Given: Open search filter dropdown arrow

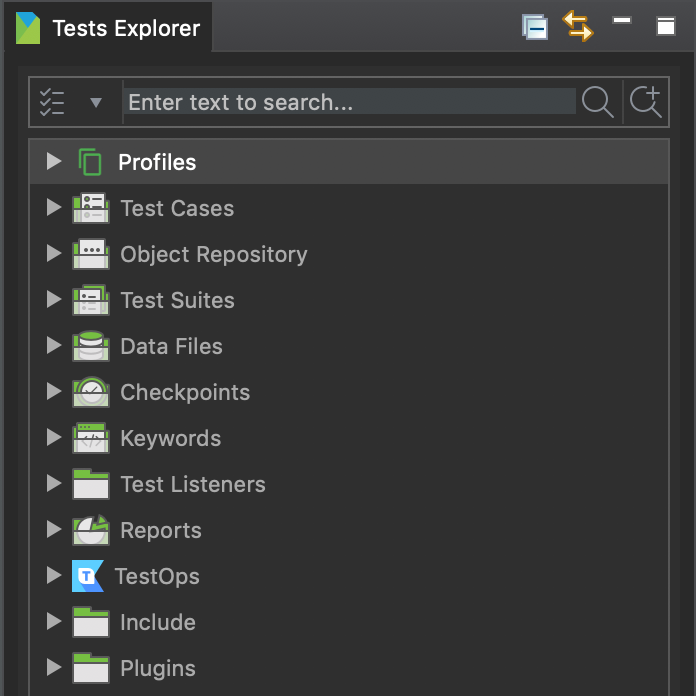Looking at the screenshot, I should click(x=96, y=102).
